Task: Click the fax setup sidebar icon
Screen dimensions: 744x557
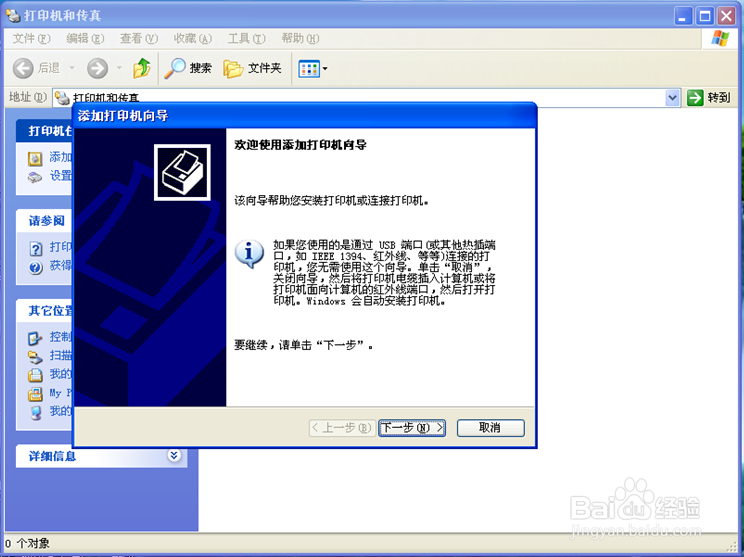Action: (35, 177)
